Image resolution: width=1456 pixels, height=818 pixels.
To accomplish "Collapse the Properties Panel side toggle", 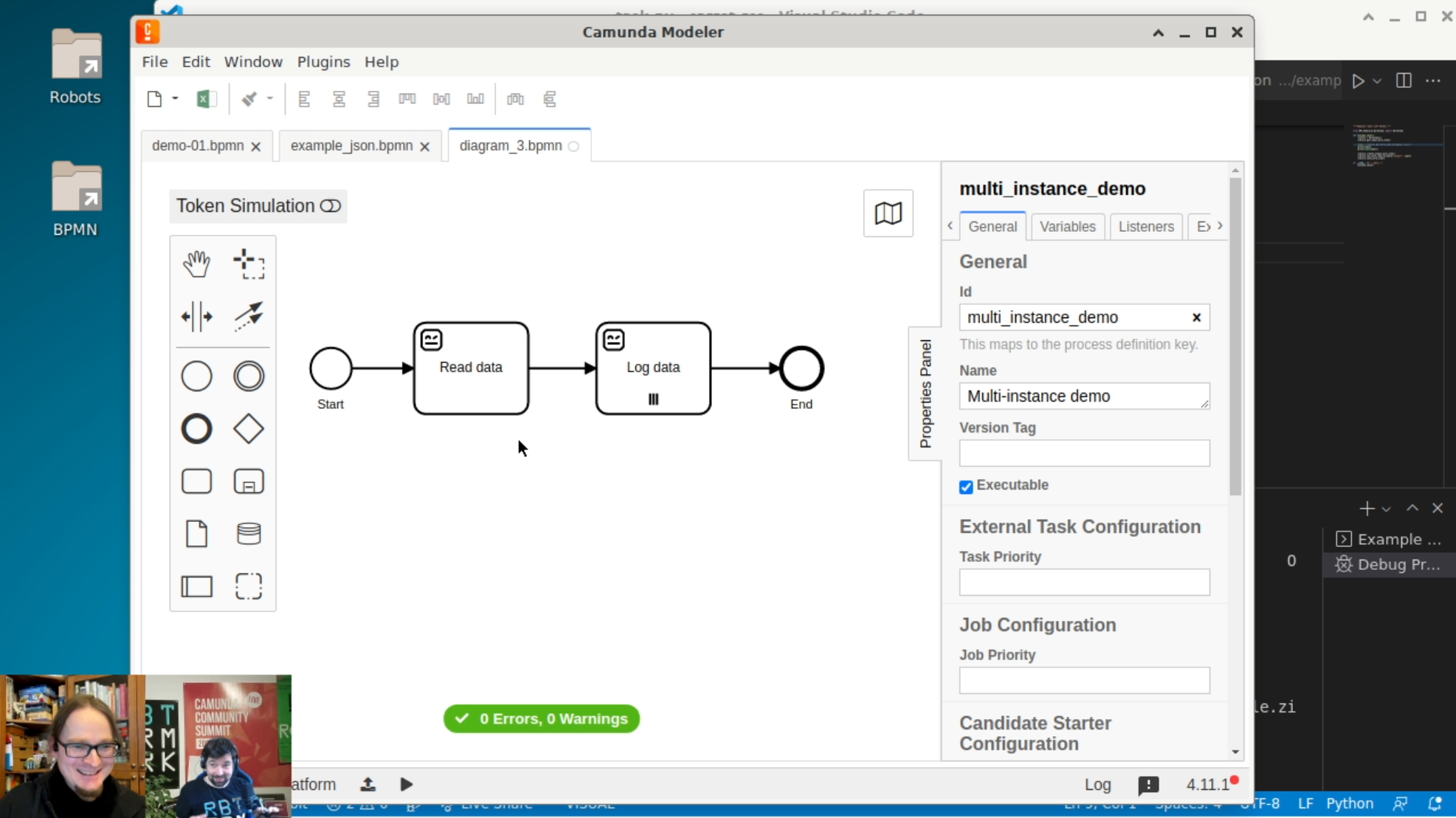I will 925,393.
